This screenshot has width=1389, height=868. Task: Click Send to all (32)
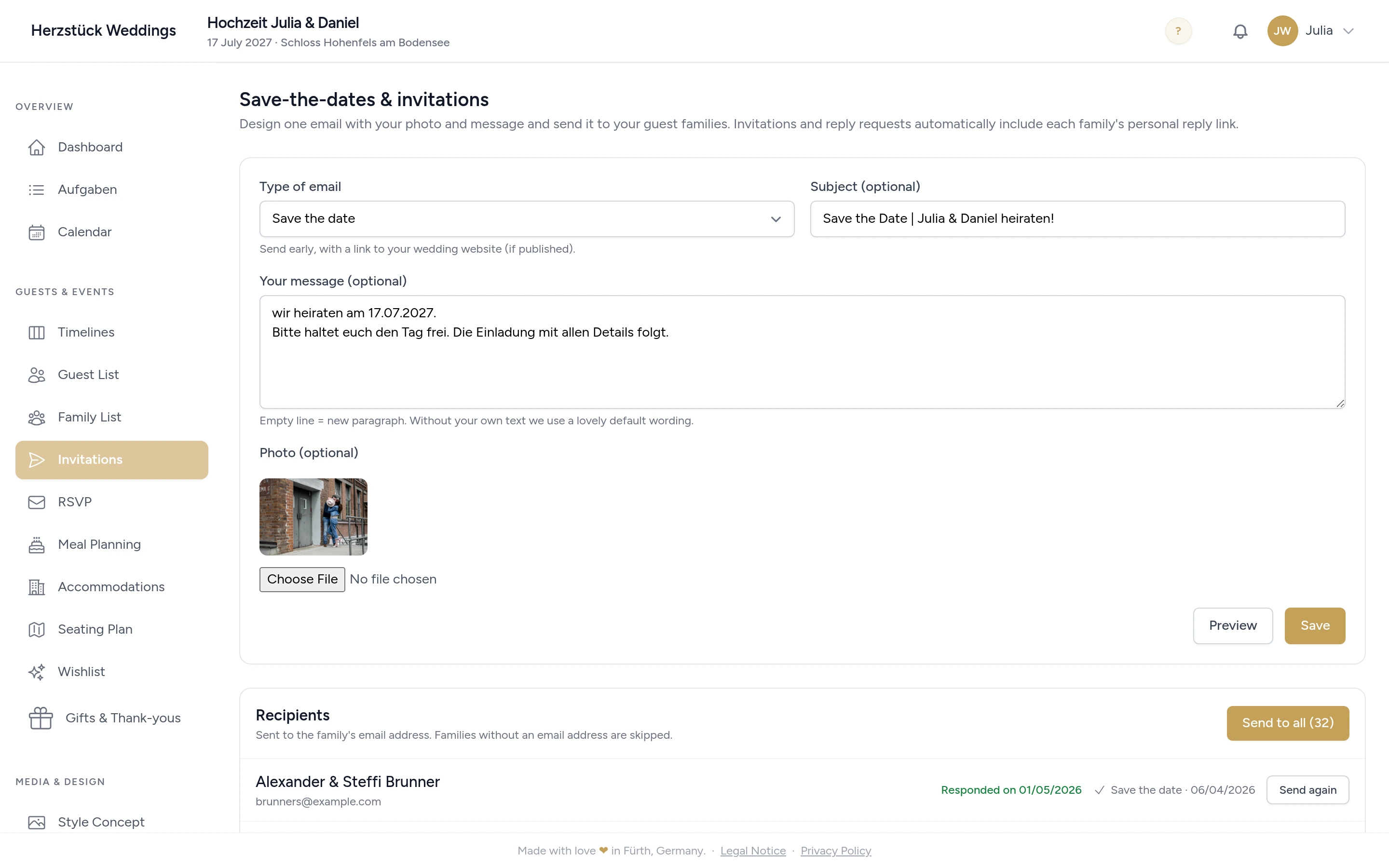1288,723
